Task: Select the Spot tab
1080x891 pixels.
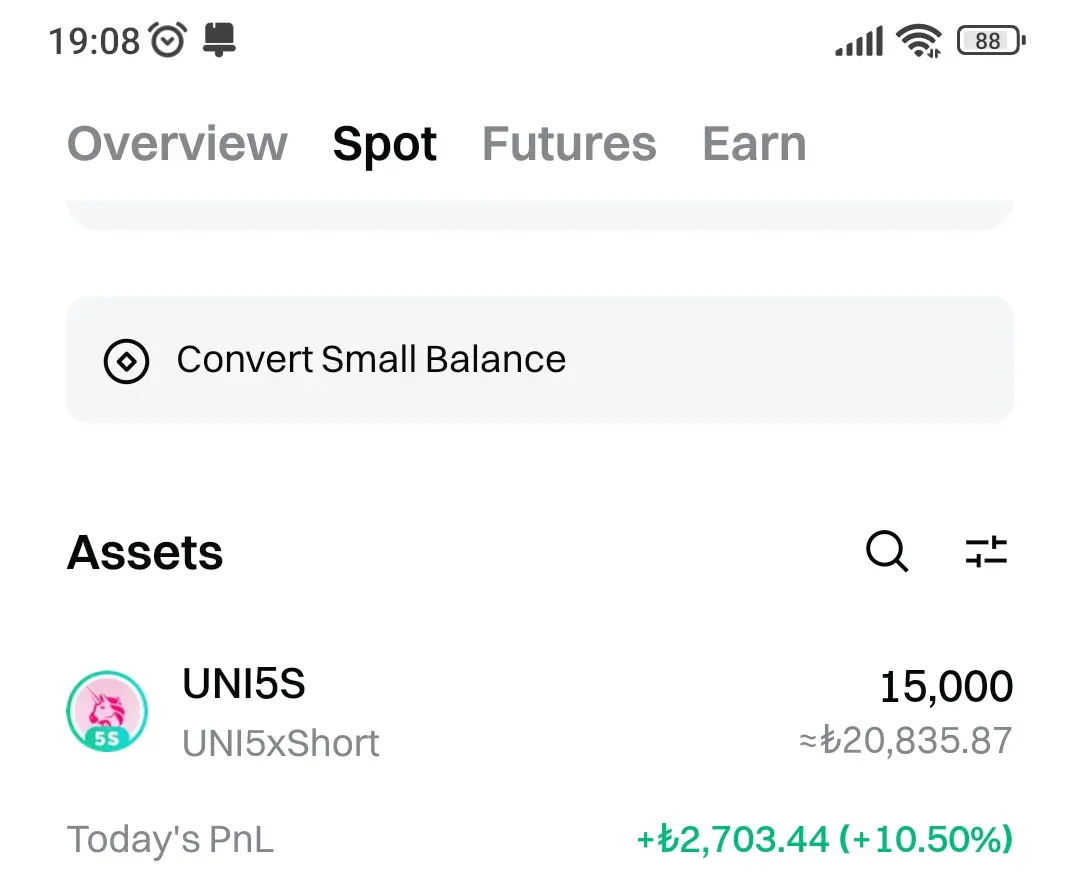Action: [x=384, y=144]
